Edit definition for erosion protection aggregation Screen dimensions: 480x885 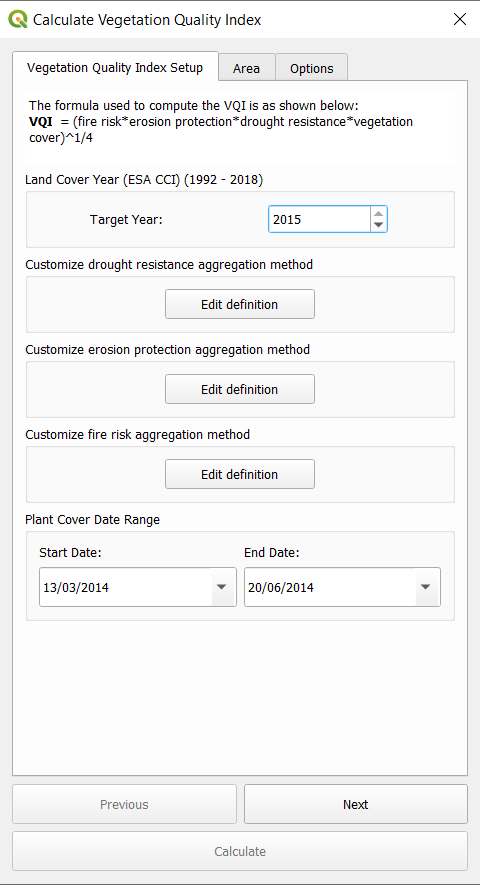[239, 389]
